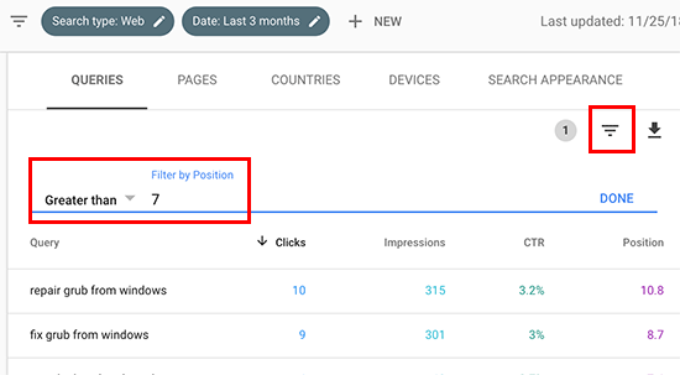680x375 pixels.
Task: Click NEW to add a filter
Action: (388, 21)
